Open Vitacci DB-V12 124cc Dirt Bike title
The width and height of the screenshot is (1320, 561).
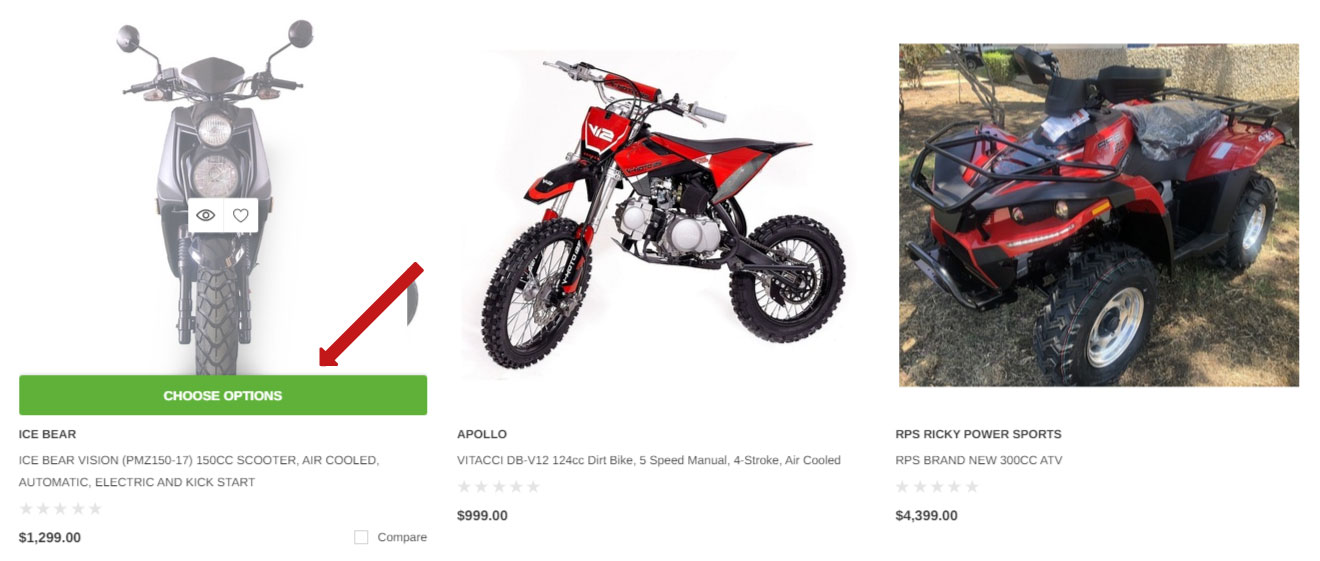click(x=649, y=460)
